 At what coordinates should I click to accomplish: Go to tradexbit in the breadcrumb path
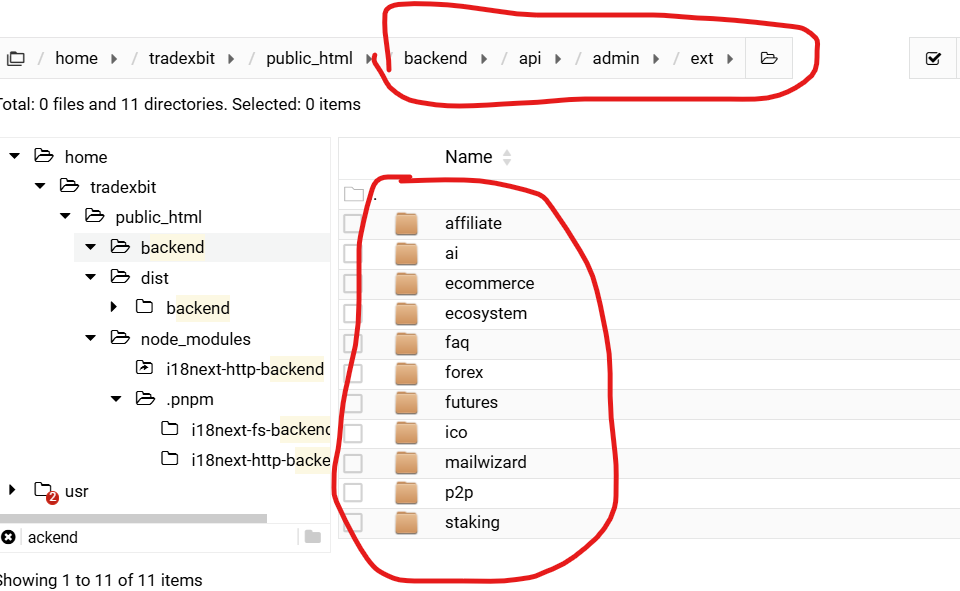pyautogui.click(x=182, y=58)
